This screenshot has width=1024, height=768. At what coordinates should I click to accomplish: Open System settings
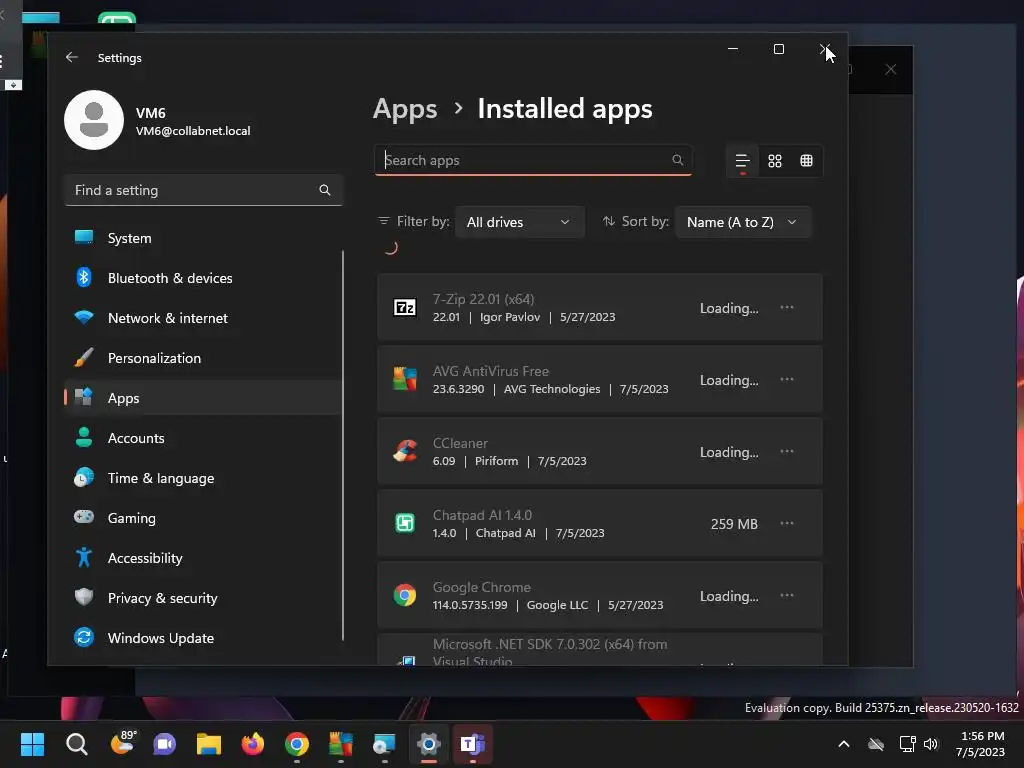coord(203,238)
